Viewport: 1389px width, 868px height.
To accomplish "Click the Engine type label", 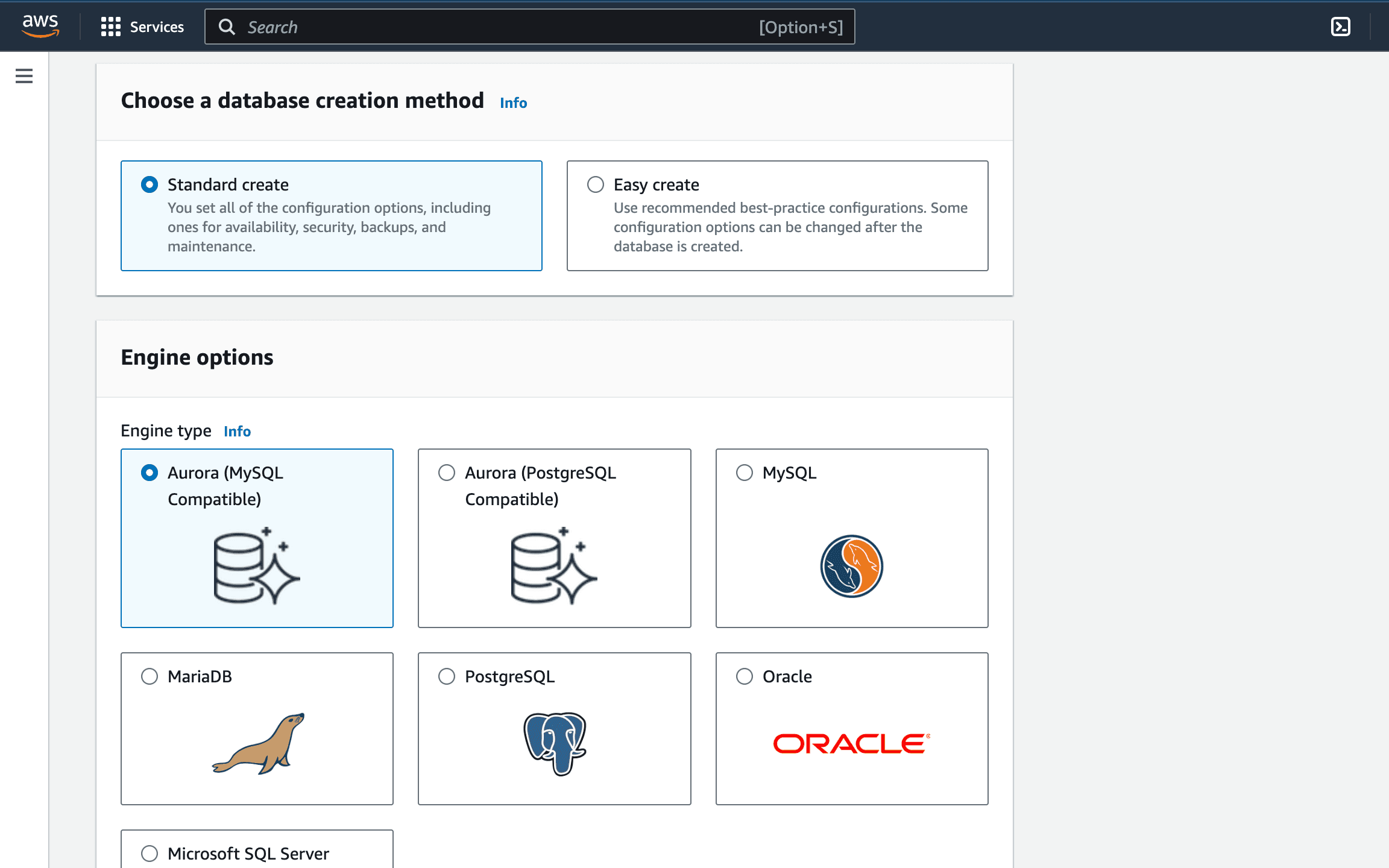I will pyautogui.click(x=166, y=431).
